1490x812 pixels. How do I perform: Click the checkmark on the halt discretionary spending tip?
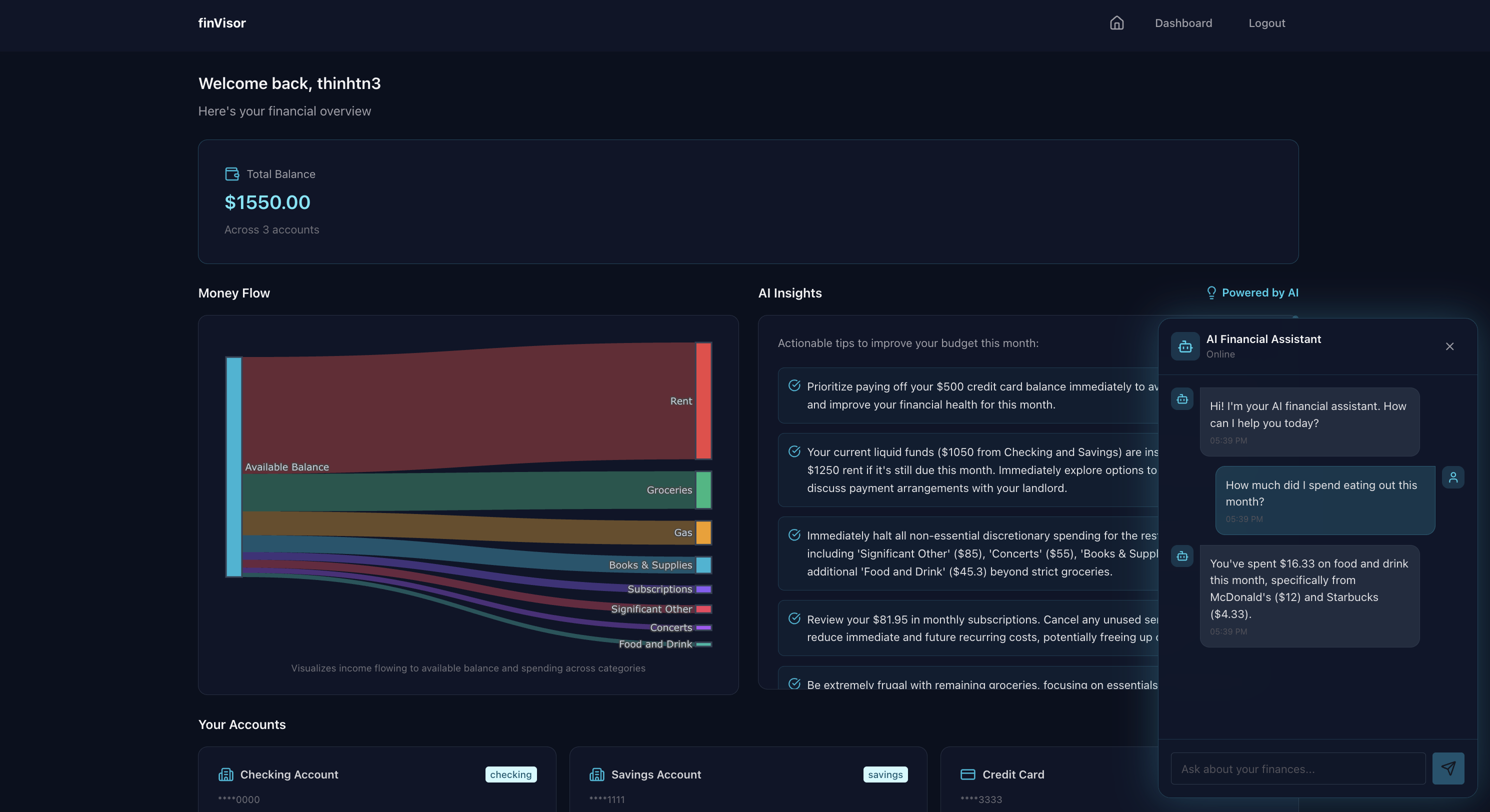[x=794, y=534]
